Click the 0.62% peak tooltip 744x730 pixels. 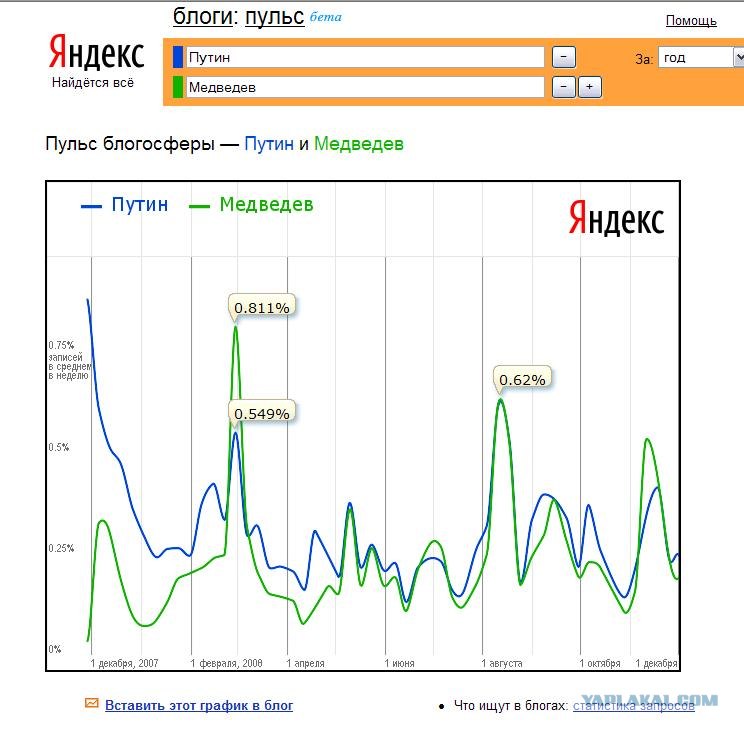point(522,380)
